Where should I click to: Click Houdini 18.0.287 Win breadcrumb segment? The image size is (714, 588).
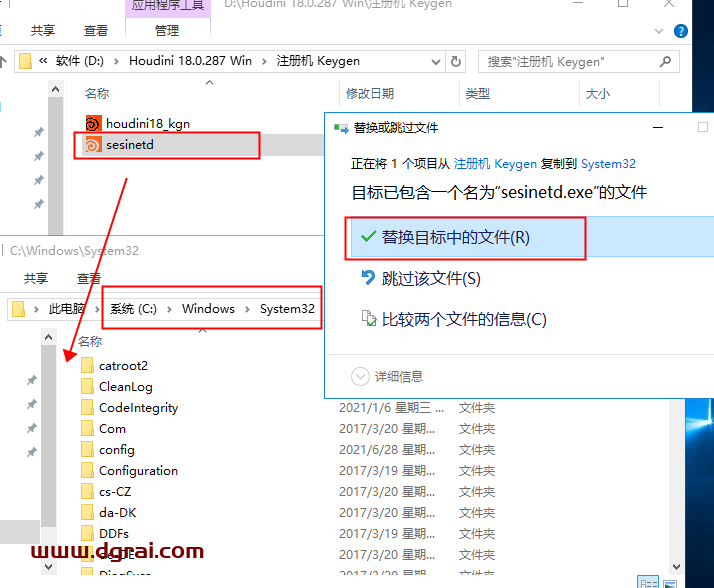[190, 61]
